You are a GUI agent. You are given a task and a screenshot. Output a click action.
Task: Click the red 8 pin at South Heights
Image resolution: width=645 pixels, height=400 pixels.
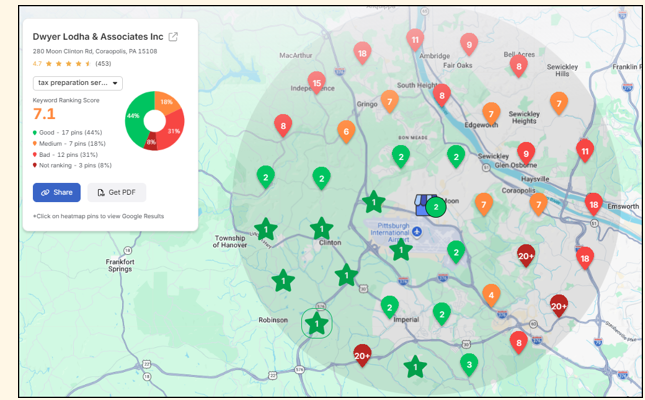[x=442, y=95]
